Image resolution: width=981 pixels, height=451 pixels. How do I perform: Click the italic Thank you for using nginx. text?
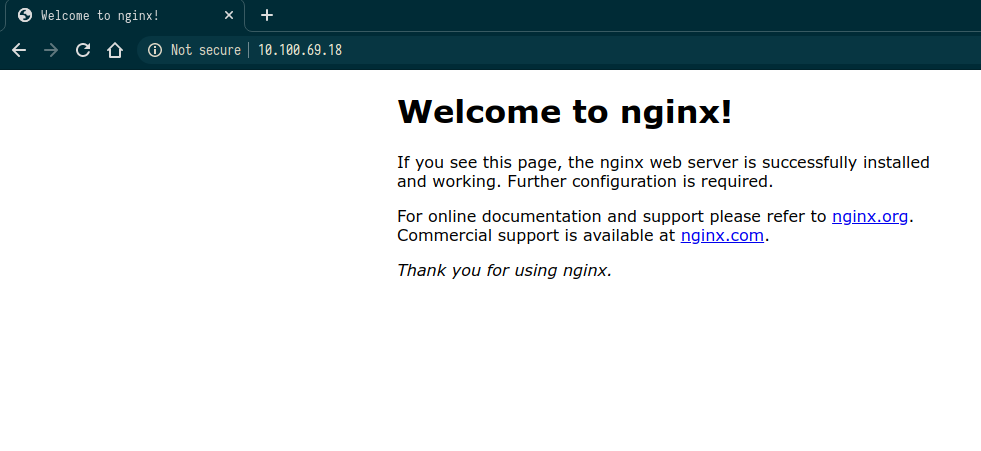point(504,271)
